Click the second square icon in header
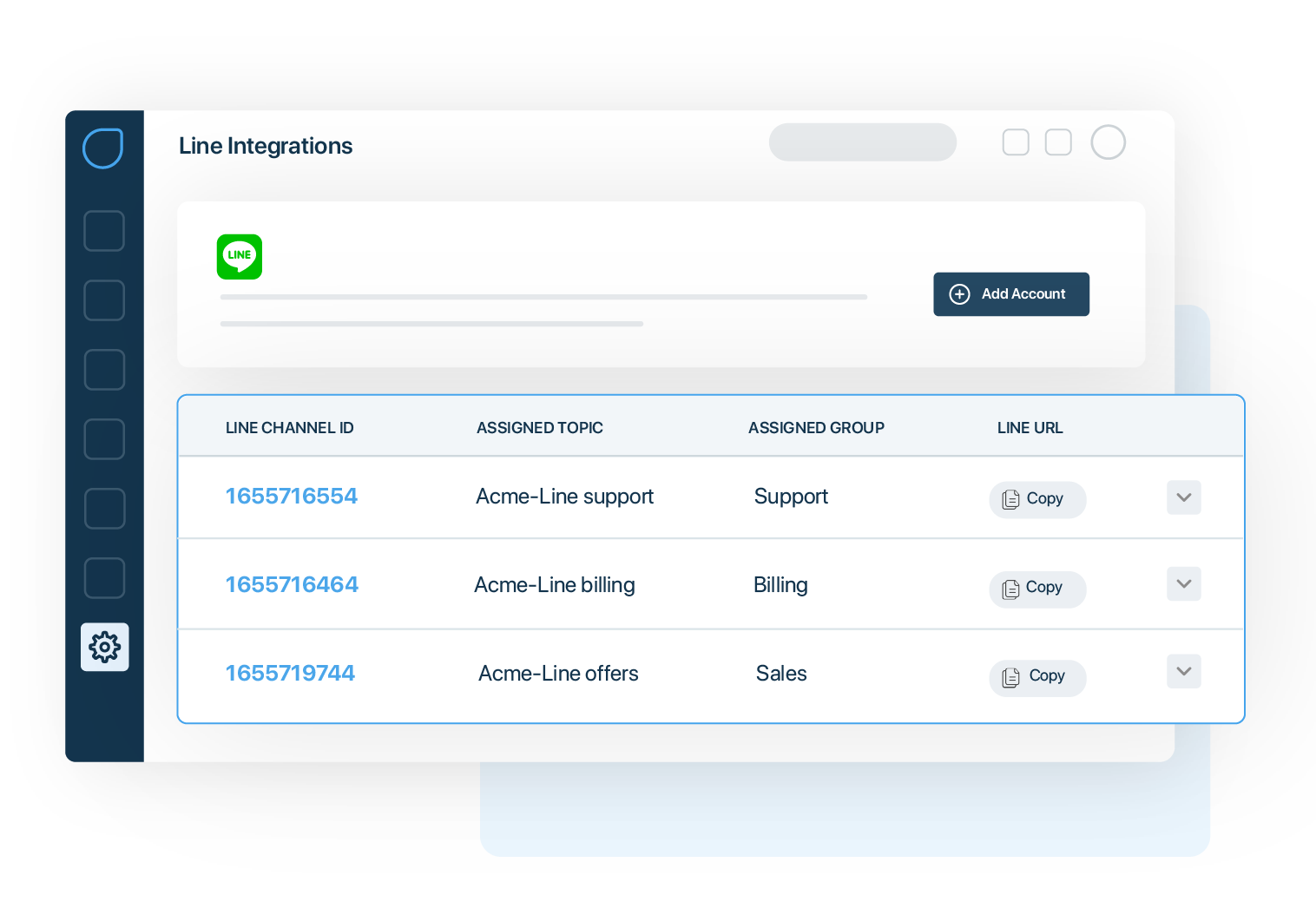 pyautogui.click(x=1057, y=142)
